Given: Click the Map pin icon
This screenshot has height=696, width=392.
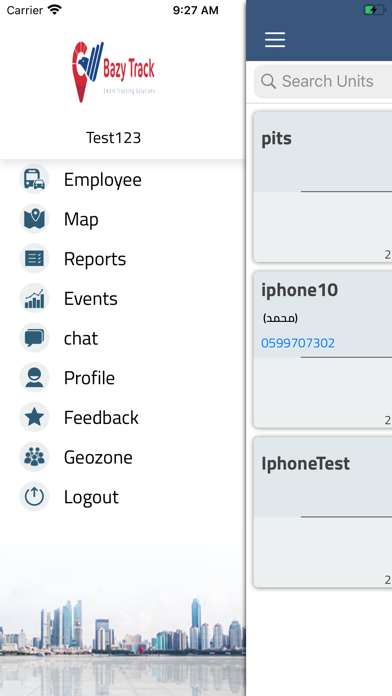Looking at the screenshot, I should [34, 219].
